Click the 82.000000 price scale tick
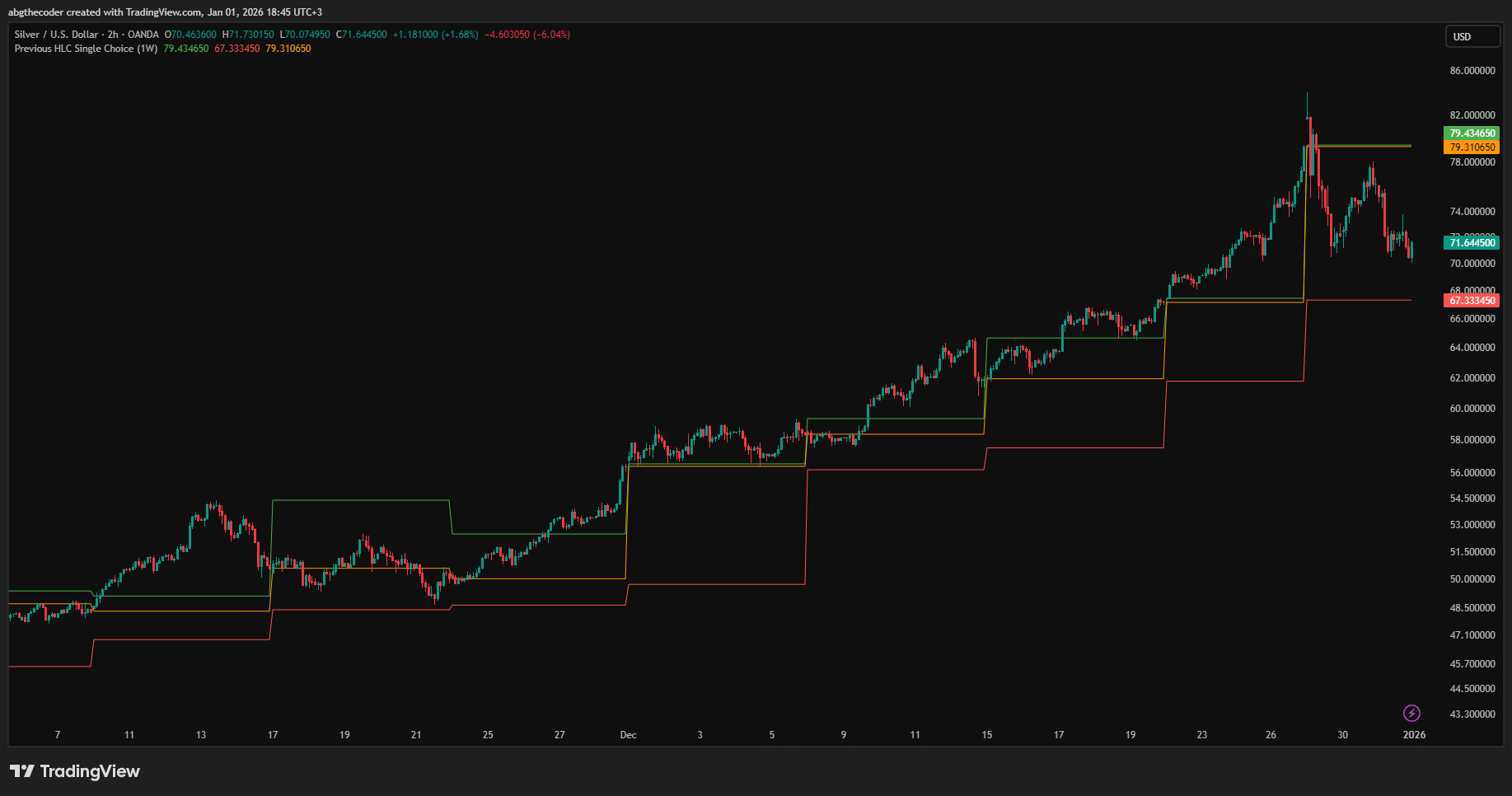 click(1472, 115)
